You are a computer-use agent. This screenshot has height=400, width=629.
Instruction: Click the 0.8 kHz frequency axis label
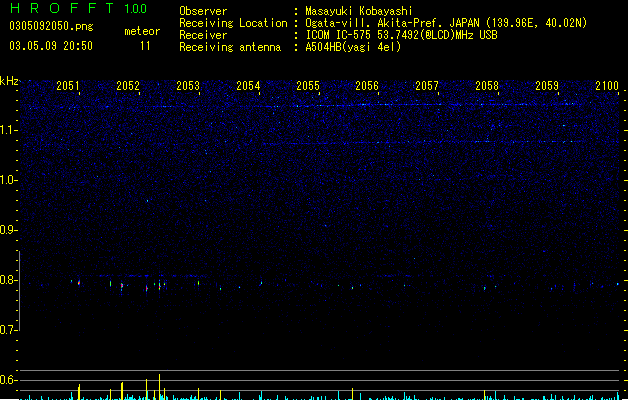click(8, 280)
